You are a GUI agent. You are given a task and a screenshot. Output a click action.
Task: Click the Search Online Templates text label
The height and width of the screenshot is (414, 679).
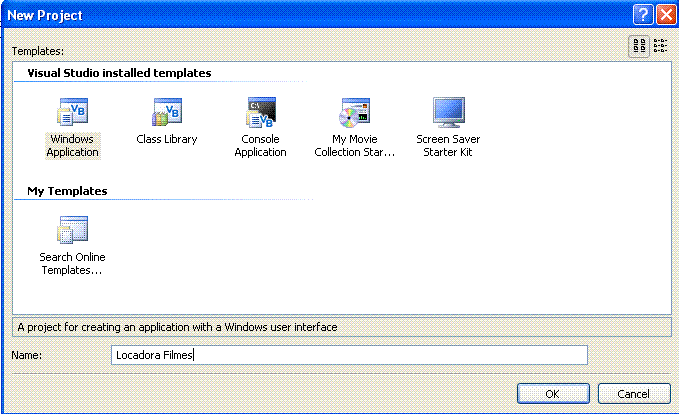72,264
